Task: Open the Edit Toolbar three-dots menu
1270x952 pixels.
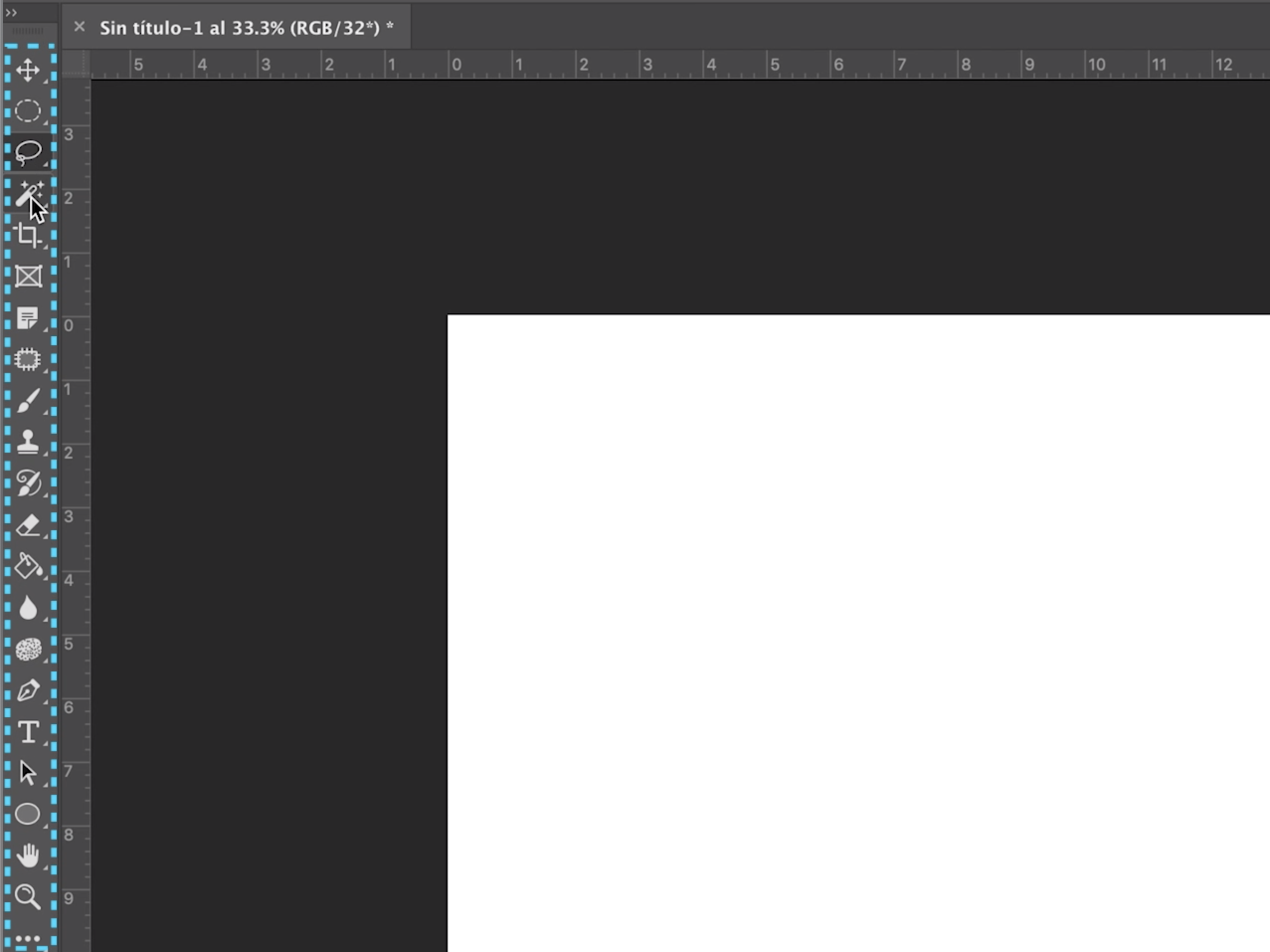Action: point(27,940)
